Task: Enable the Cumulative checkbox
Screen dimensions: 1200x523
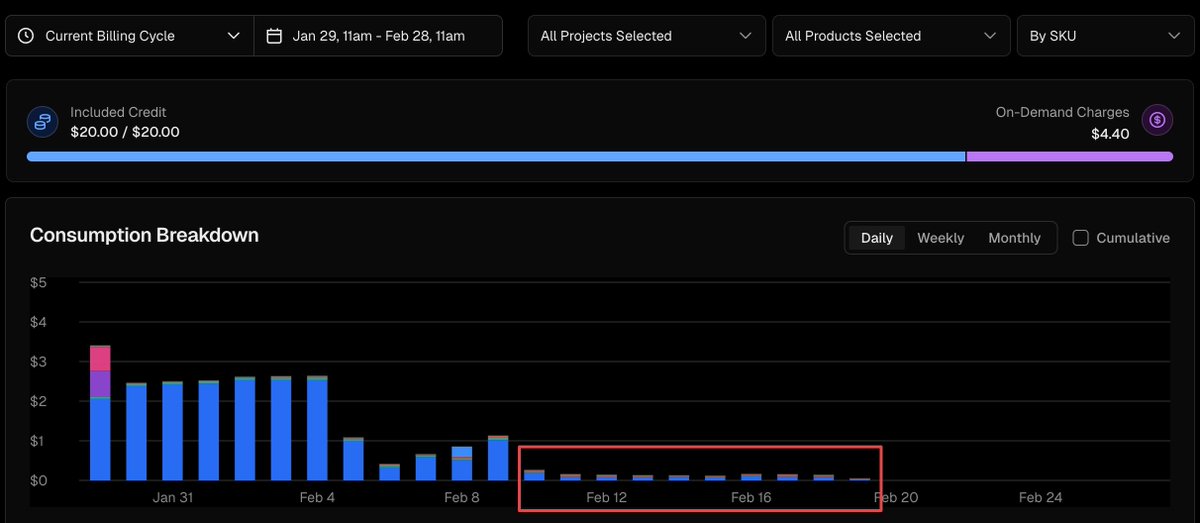Action: point(1080,238)
